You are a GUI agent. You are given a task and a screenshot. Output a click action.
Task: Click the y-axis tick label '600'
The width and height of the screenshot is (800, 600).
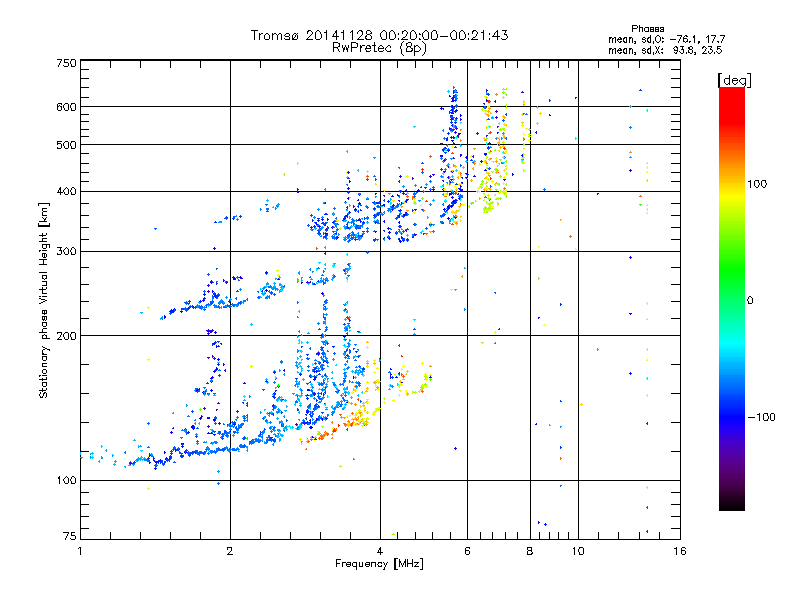coord(66,107)
